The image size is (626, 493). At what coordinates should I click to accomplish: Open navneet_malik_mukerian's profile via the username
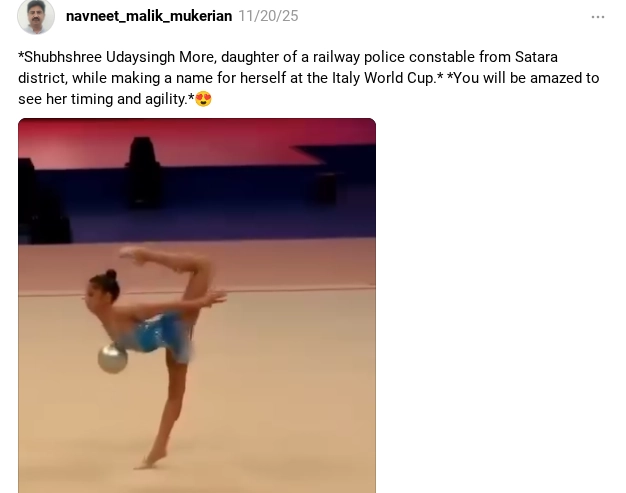coord(149,16)
